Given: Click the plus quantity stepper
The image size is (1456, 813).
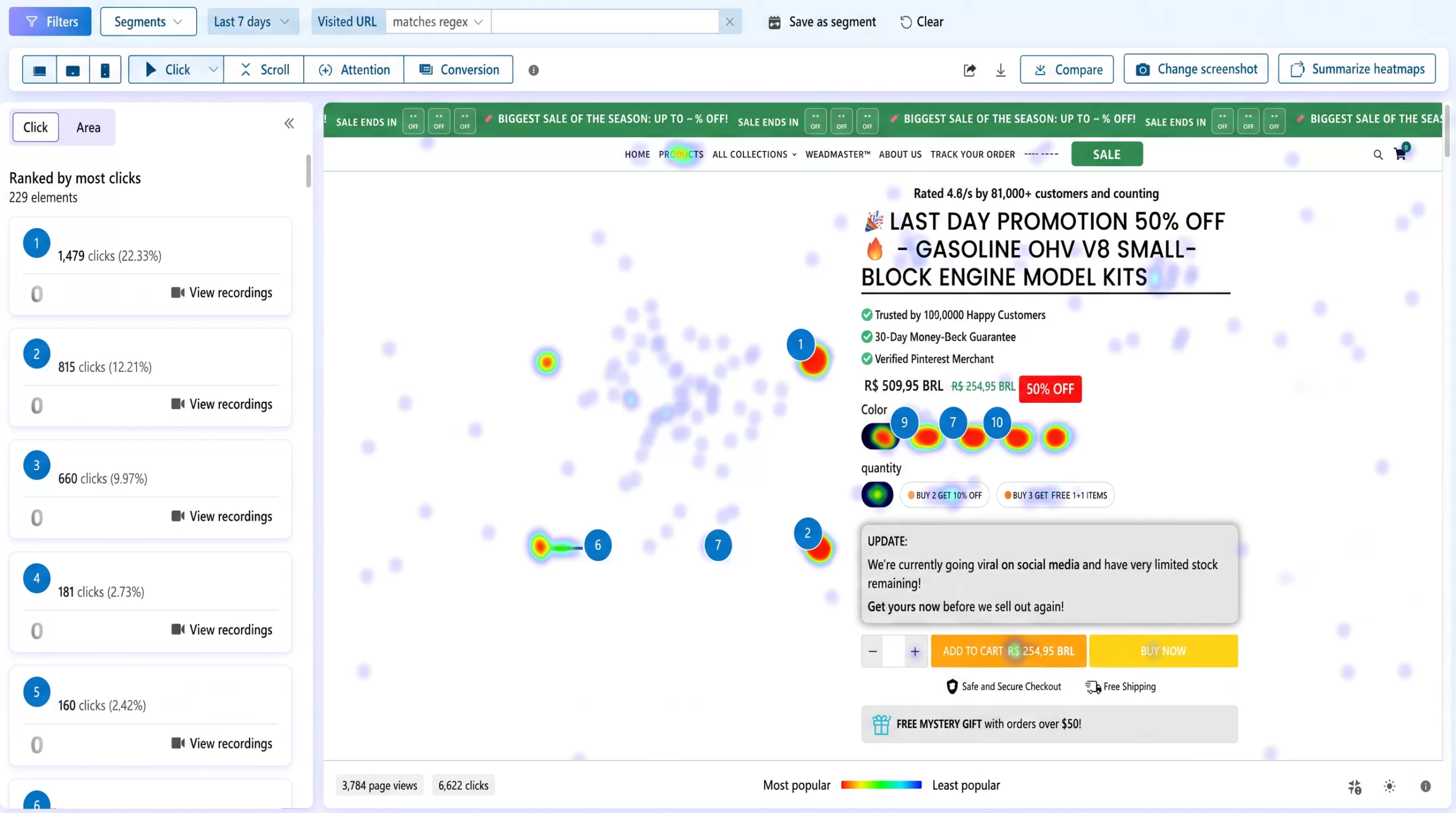Looking at the screenshot, I should [915, 651].
